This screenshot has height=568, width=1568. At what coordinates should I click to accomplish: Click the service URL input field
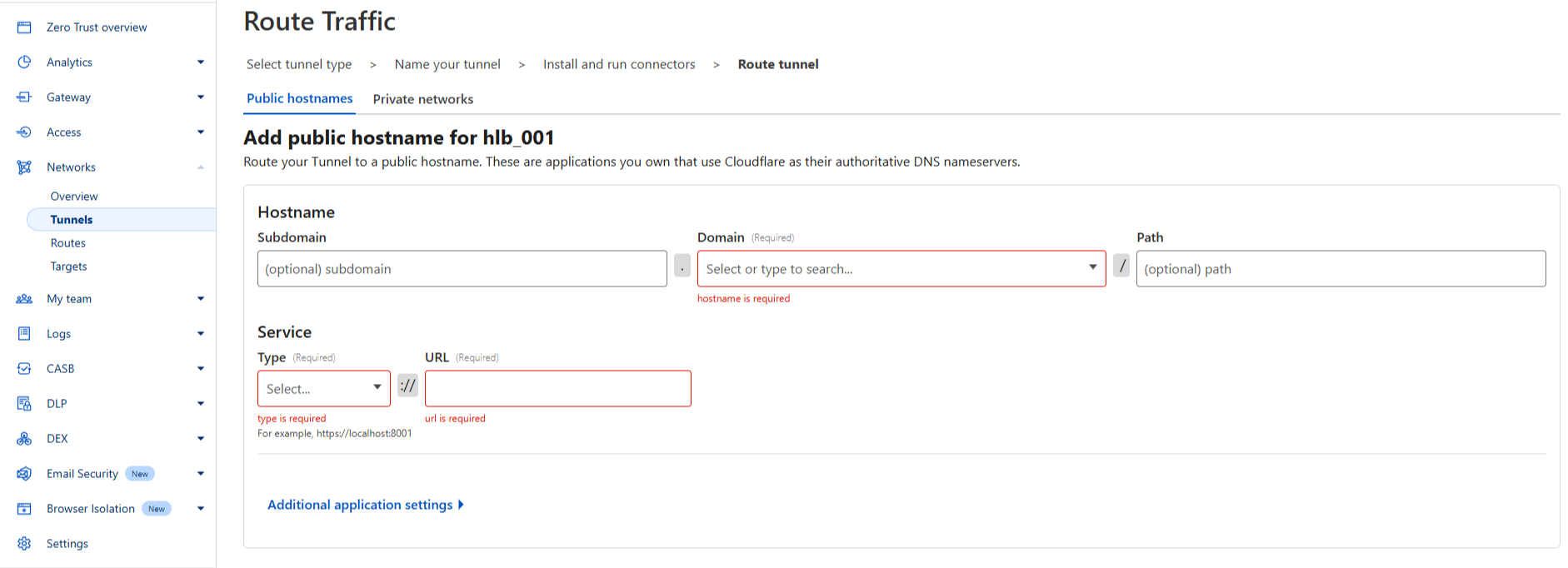pyautogui.click(x=557, y=389)
